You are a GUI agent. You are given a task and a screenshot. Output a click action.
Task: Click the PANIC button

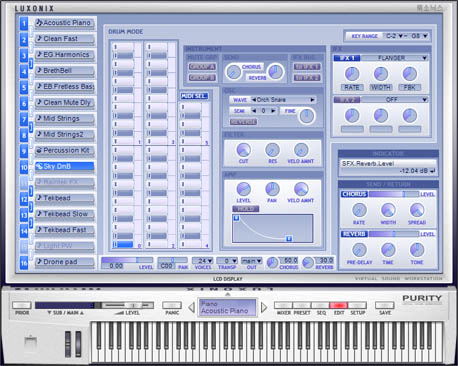point(172,305)
